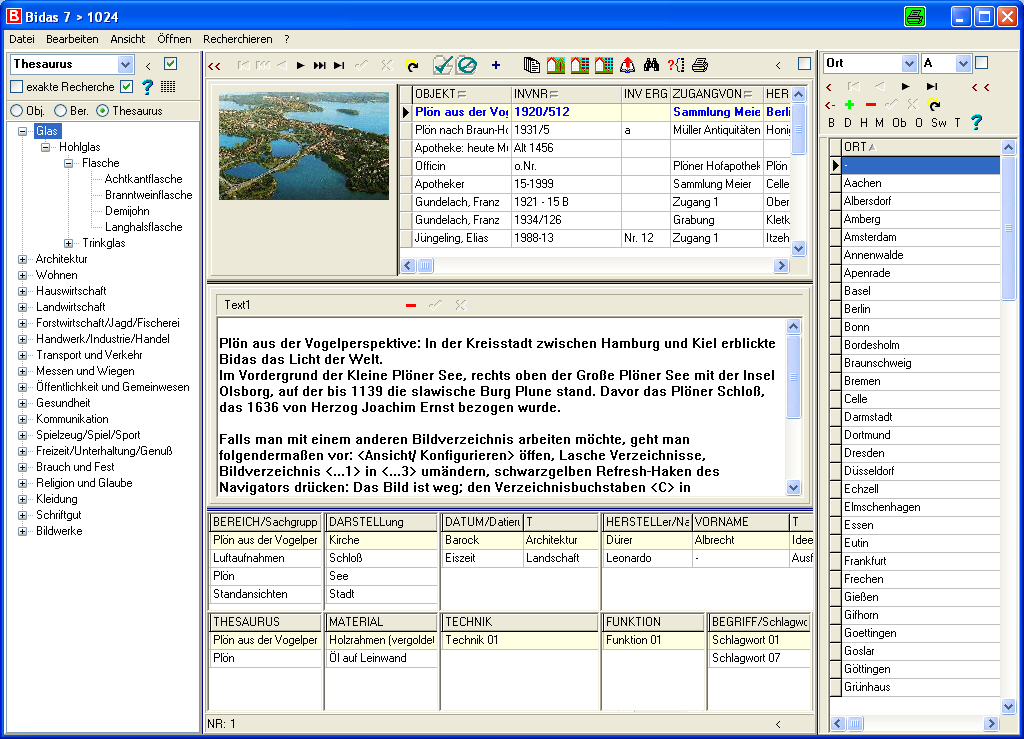This screenshot has width=1024, height=739.
Task: Click the circled prohibition deselect icon
Action: 466,65
